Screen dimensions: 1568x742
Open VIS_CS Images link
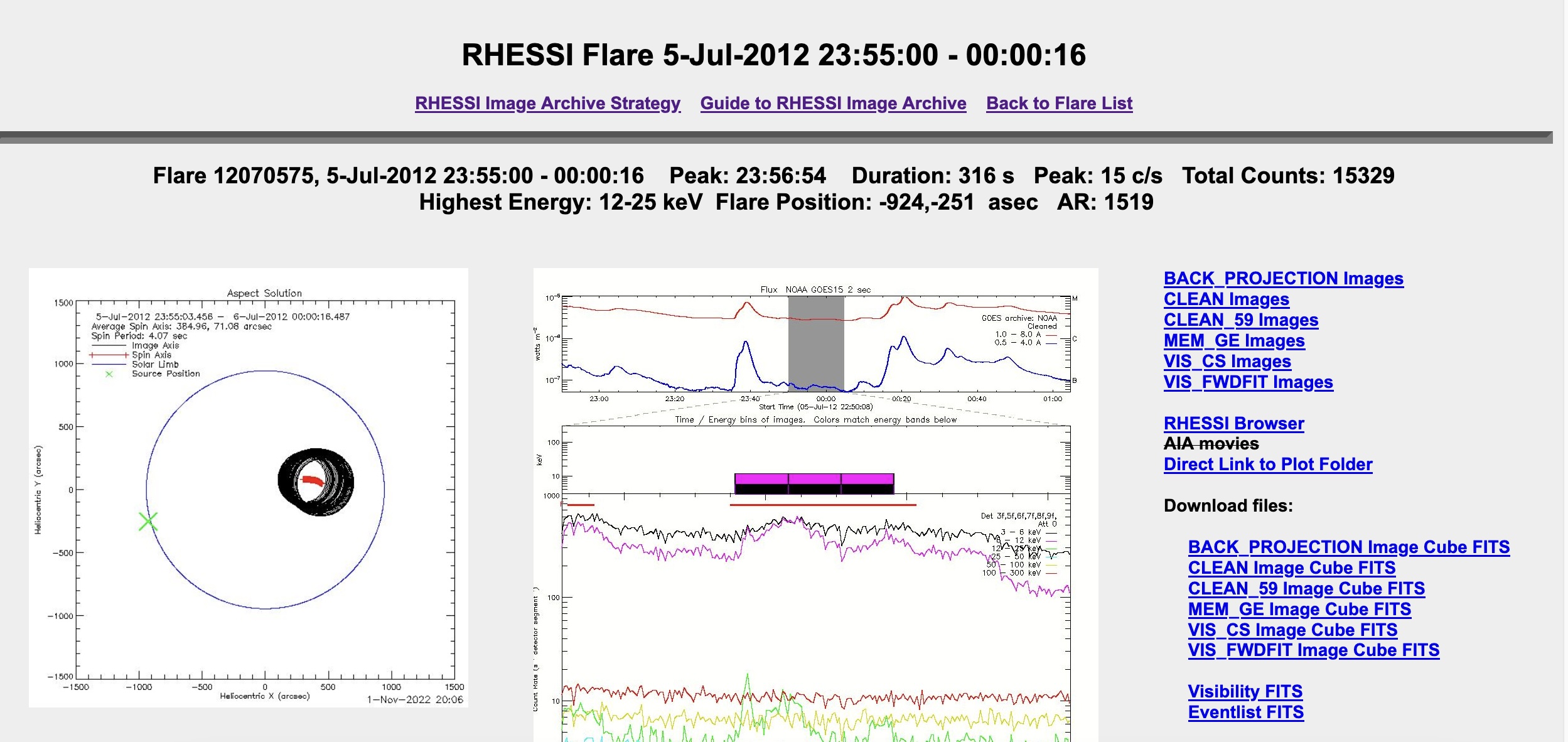(1227, 361)
